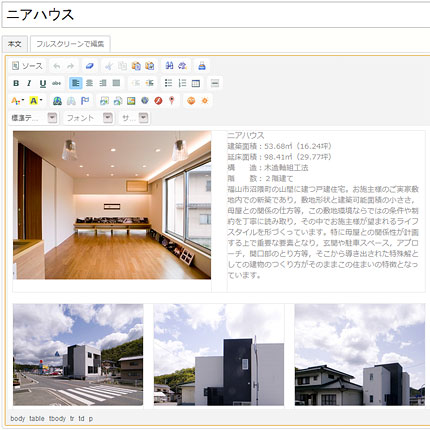Select the crosswalk street house thumbnail
Screen dimensions: 430x430
[x=78, y=354]
